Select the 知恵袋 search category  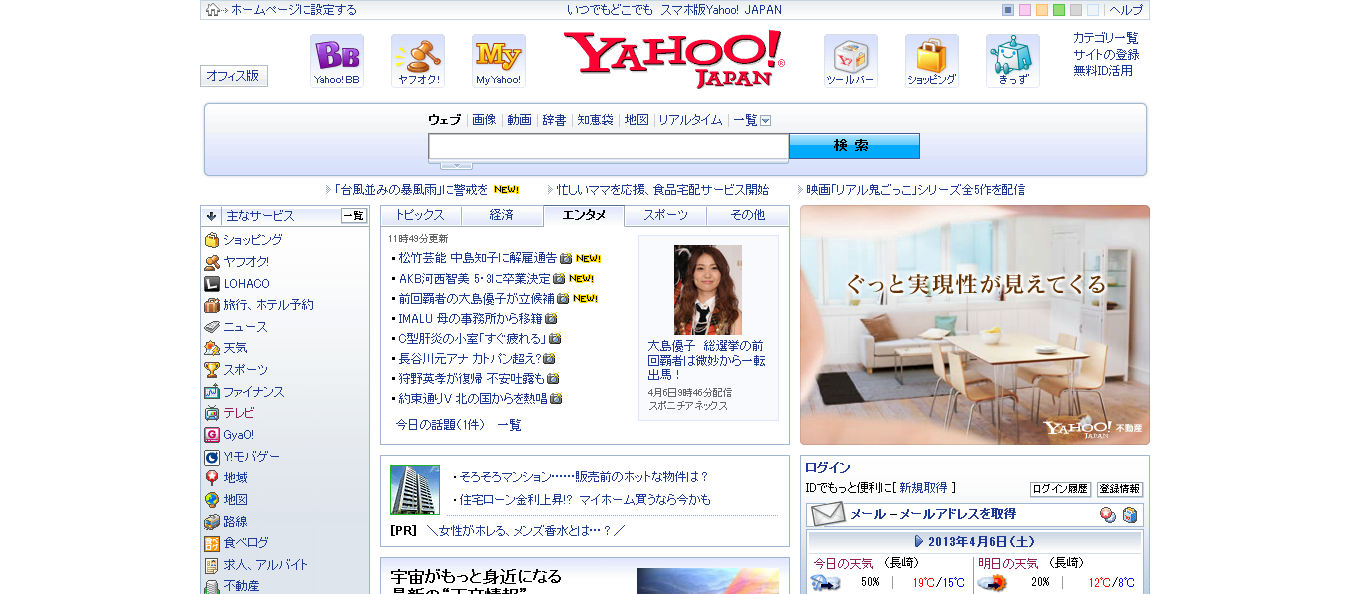(x=595, y=120)
